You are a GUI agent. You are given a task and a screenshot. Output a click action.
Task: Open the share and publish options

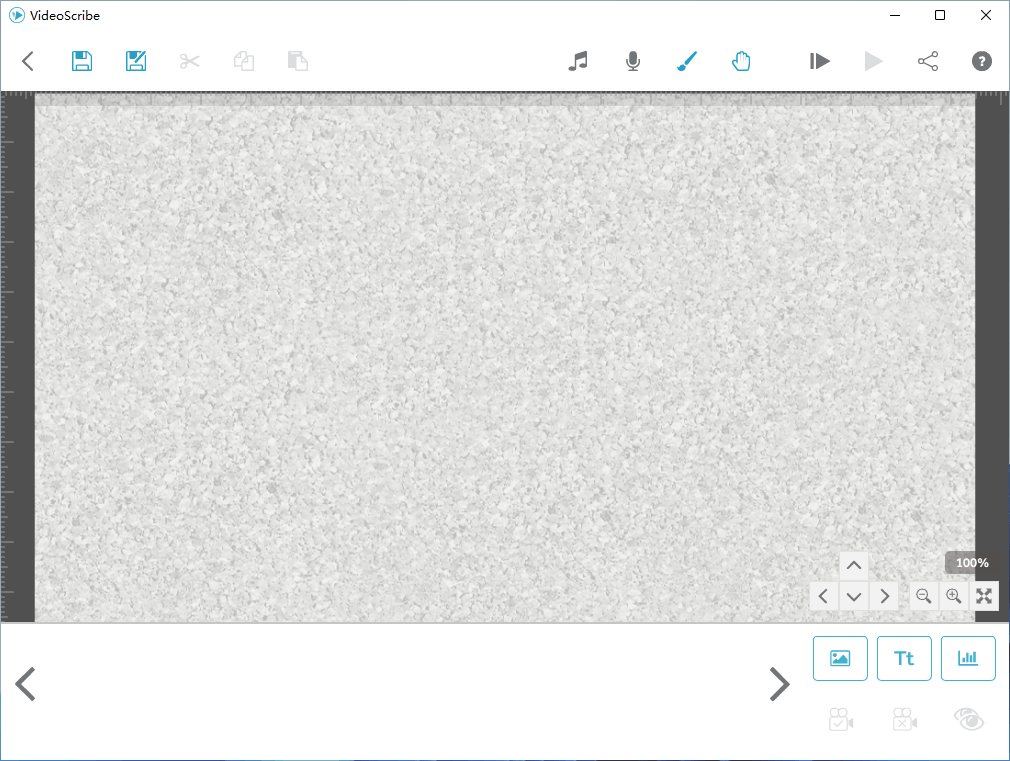click(x=928, y=61)
